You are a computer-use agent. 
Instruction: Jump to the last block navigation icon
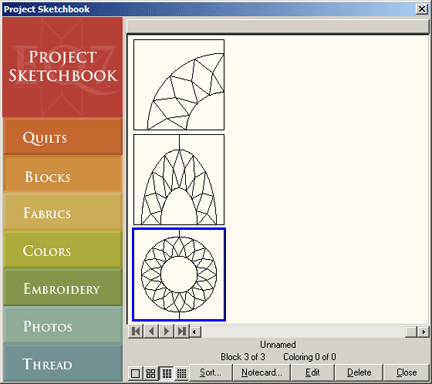182,331
